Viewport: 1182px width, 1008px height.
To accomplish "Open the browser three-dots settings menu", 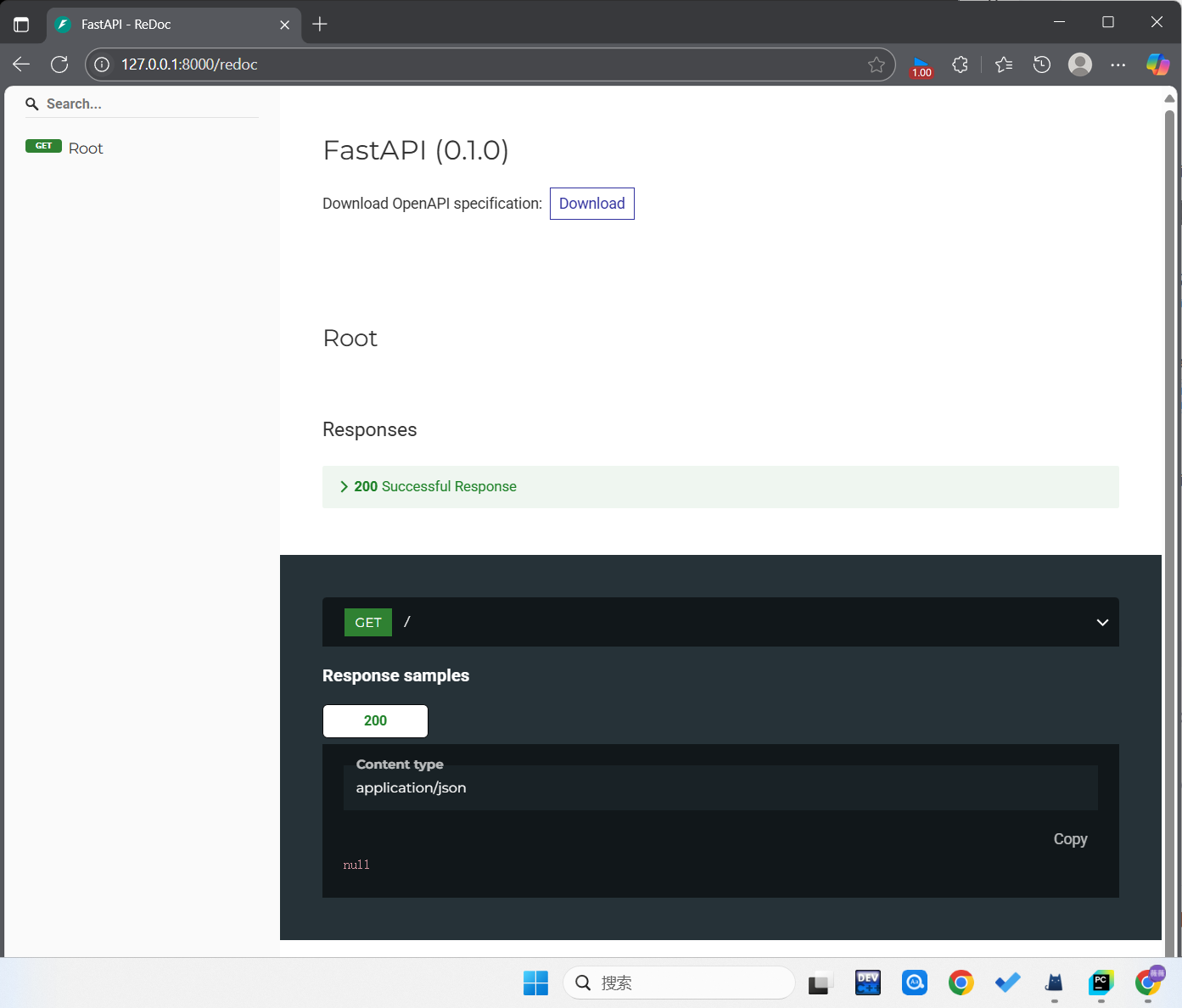I will pos(1118,64).
